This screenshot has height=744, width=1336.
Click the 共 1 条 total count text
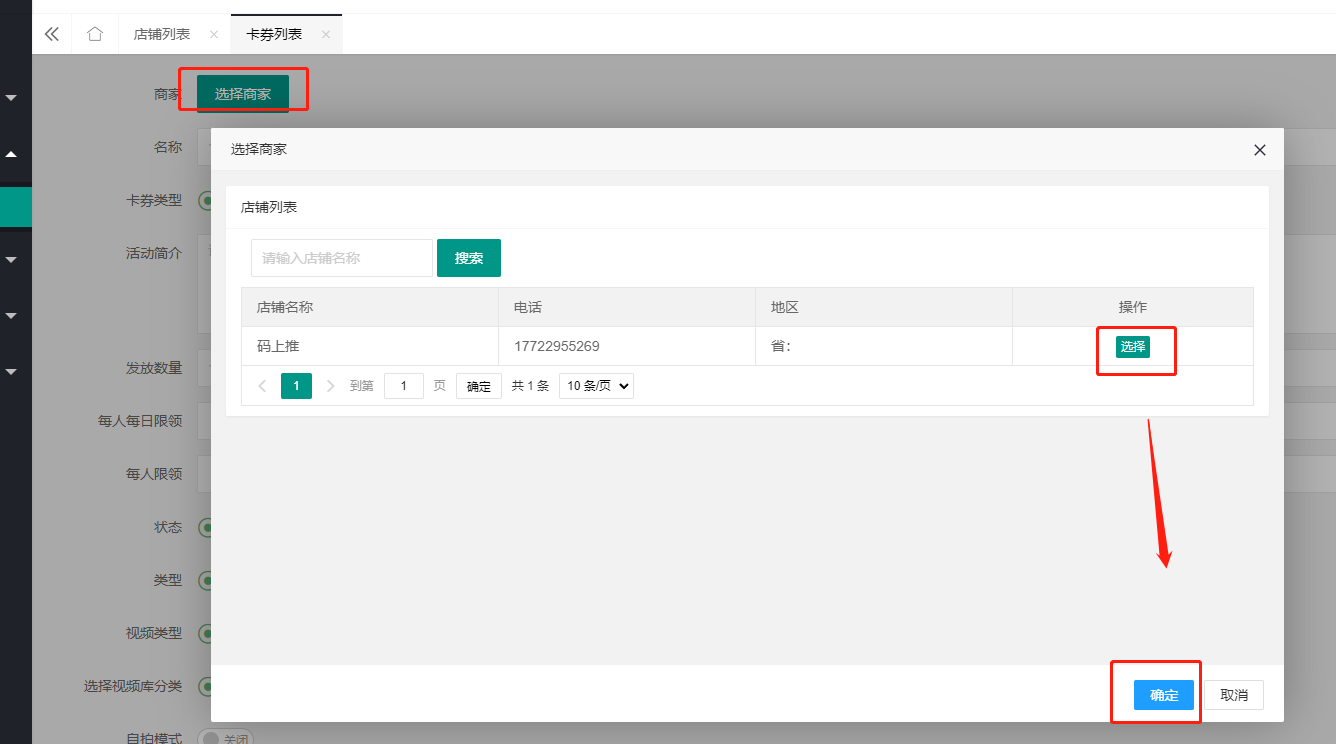coord(530,386)
